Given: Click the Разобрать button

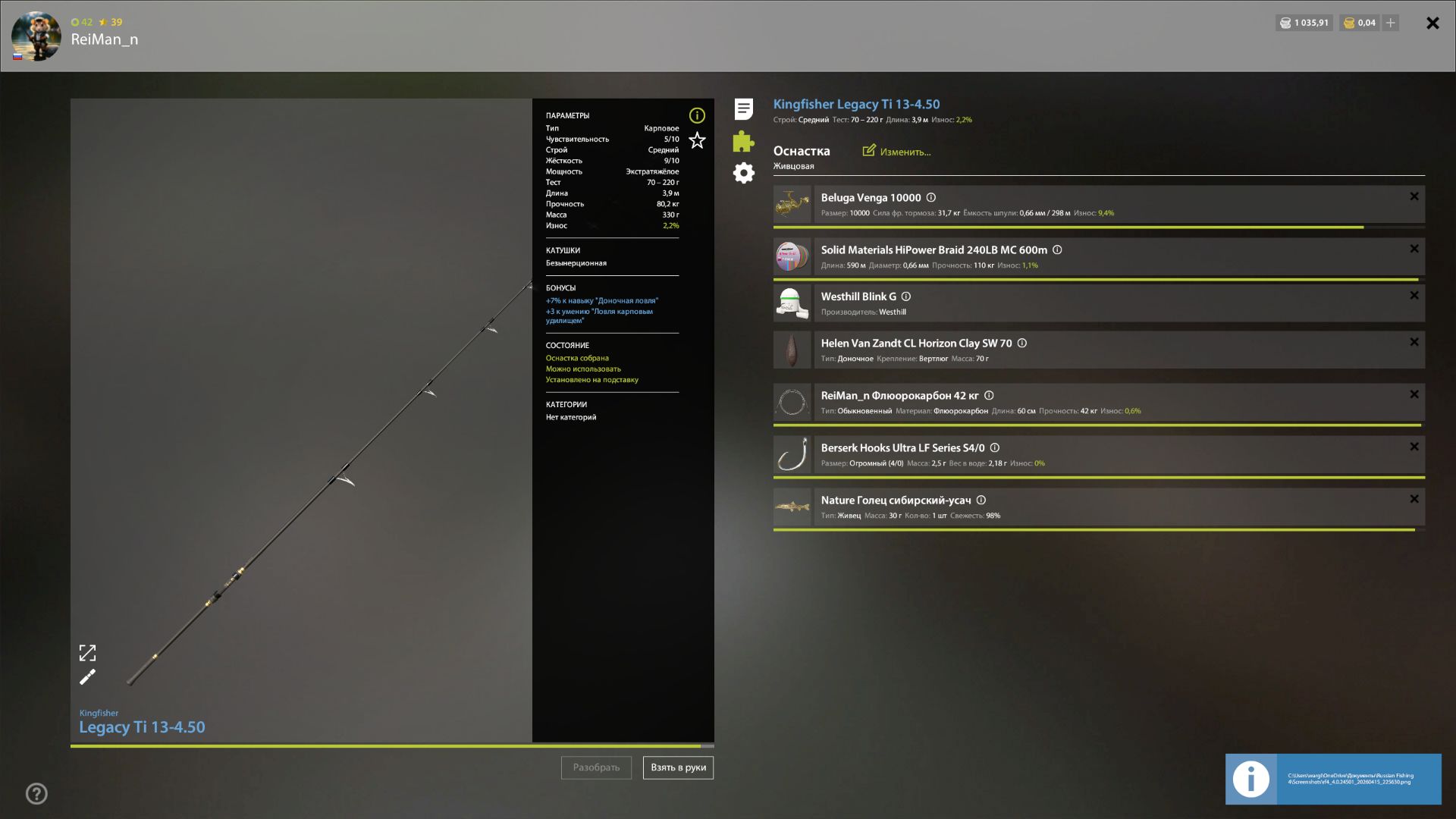Looking at the screenshot, I should coord(596,767).
